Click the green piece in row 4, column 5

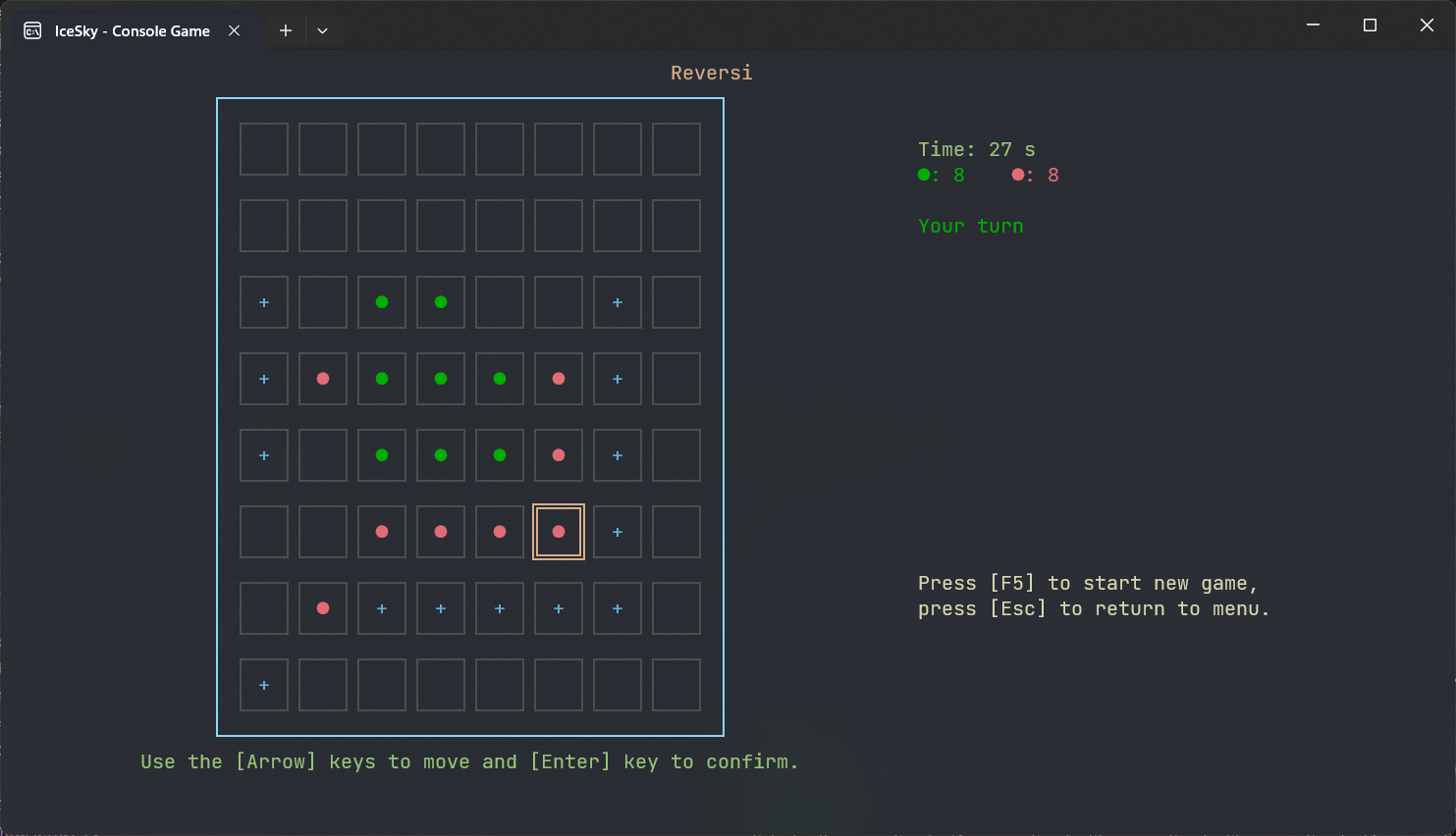[x=500, y=379]
